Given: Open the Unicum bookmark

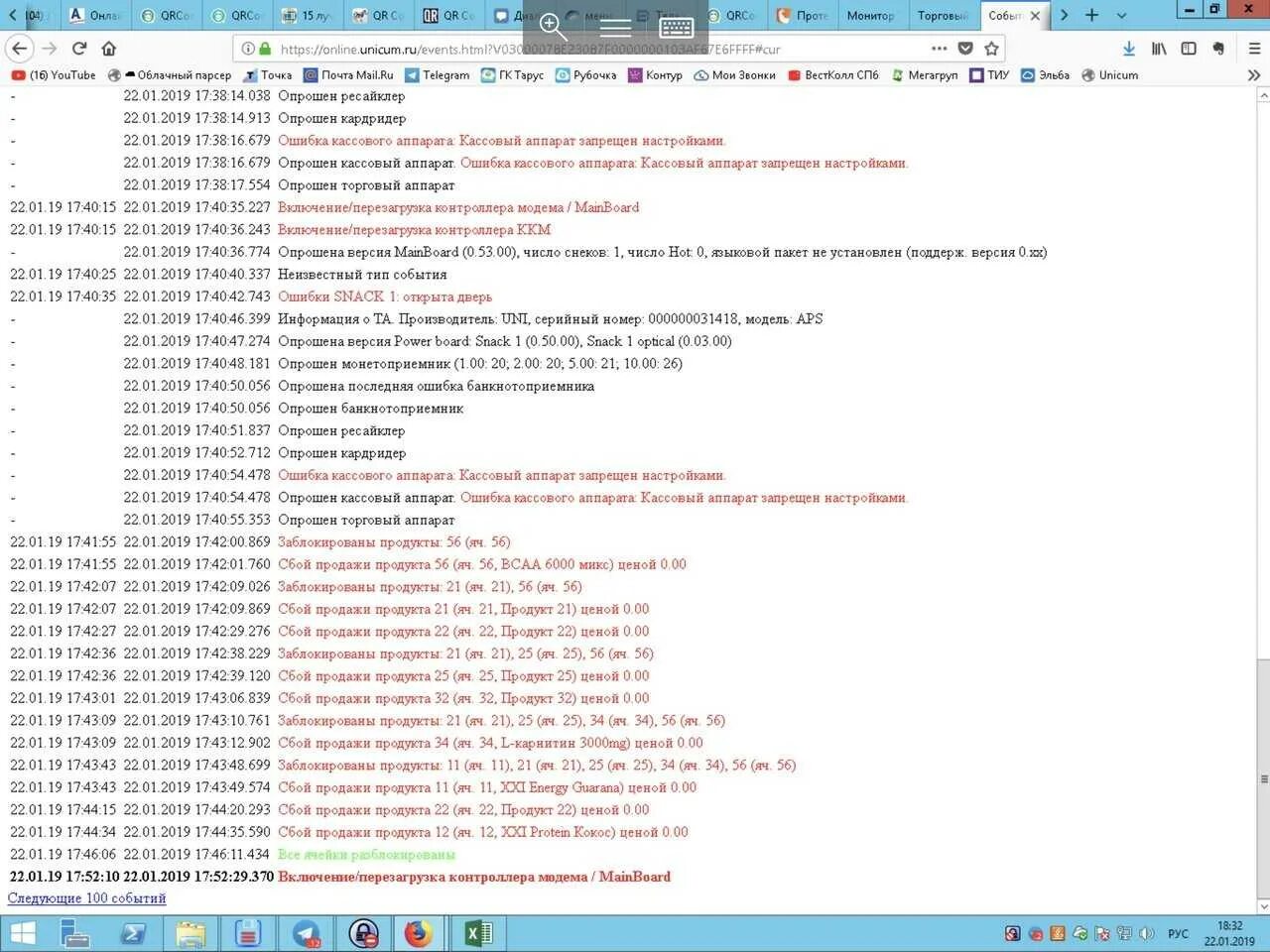Looking at the screenshot, I should point(1109,75).
